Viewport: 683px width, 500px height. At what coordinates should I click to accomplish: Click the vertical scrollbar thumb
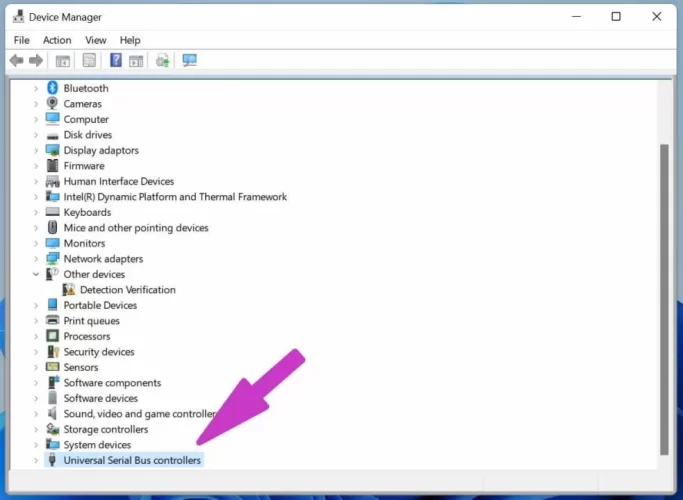tap(663, 300)
